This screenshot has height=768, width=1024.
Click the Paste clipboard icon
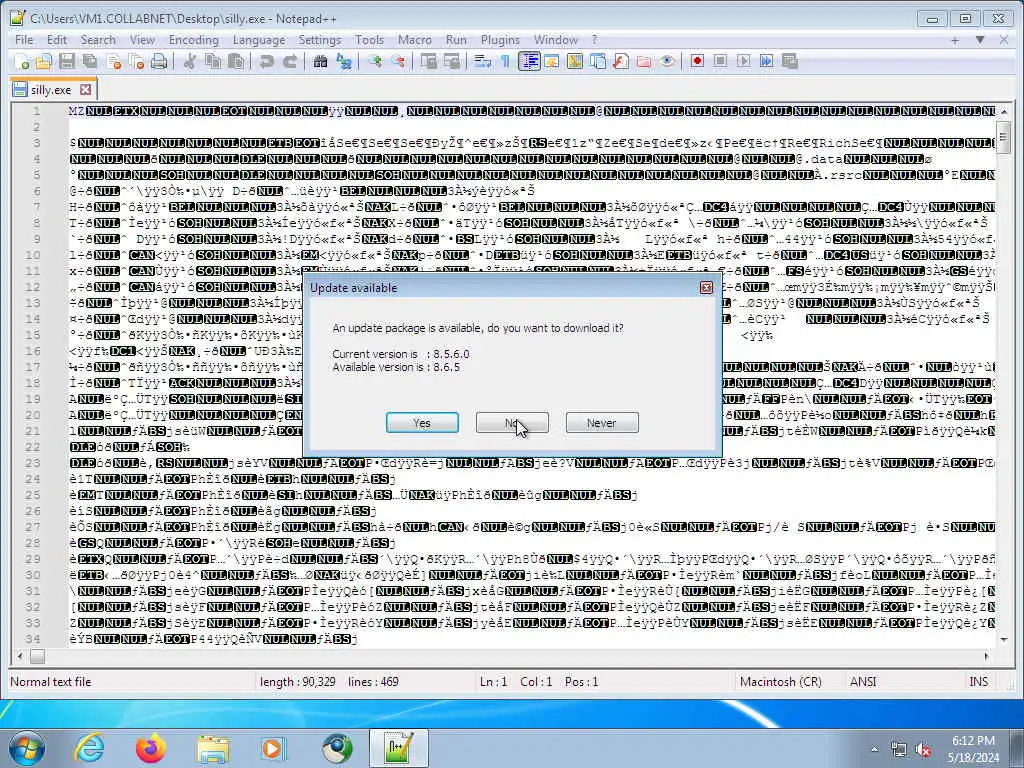tap(236, 61)
